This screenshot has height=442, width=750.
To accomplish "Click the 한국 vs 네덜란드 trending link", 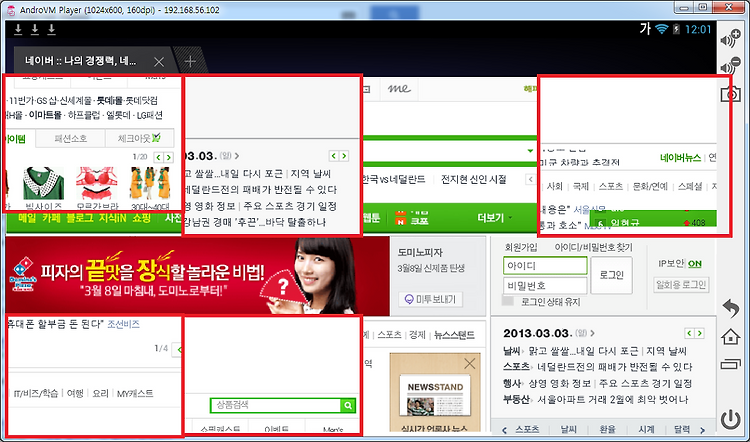I will [394, 179].
